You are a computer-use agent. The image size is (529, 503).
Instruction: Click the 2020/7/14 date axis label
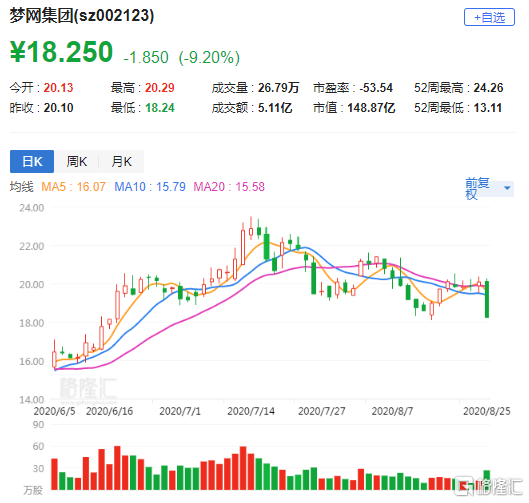tap(251, 411)
